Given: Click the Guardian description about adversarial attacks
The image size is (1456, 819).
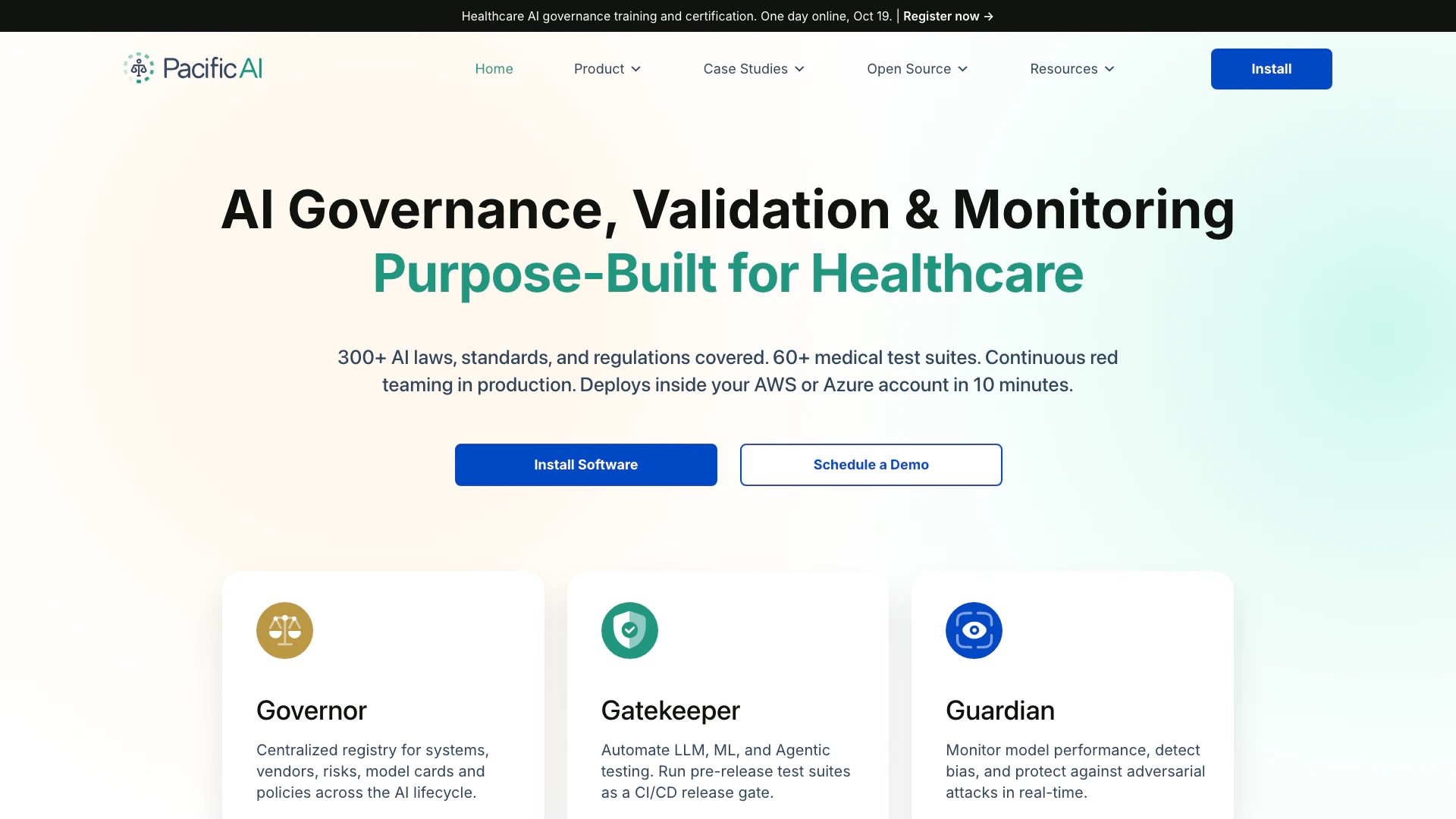Looking at the screenshot, I should (1075, 771).
